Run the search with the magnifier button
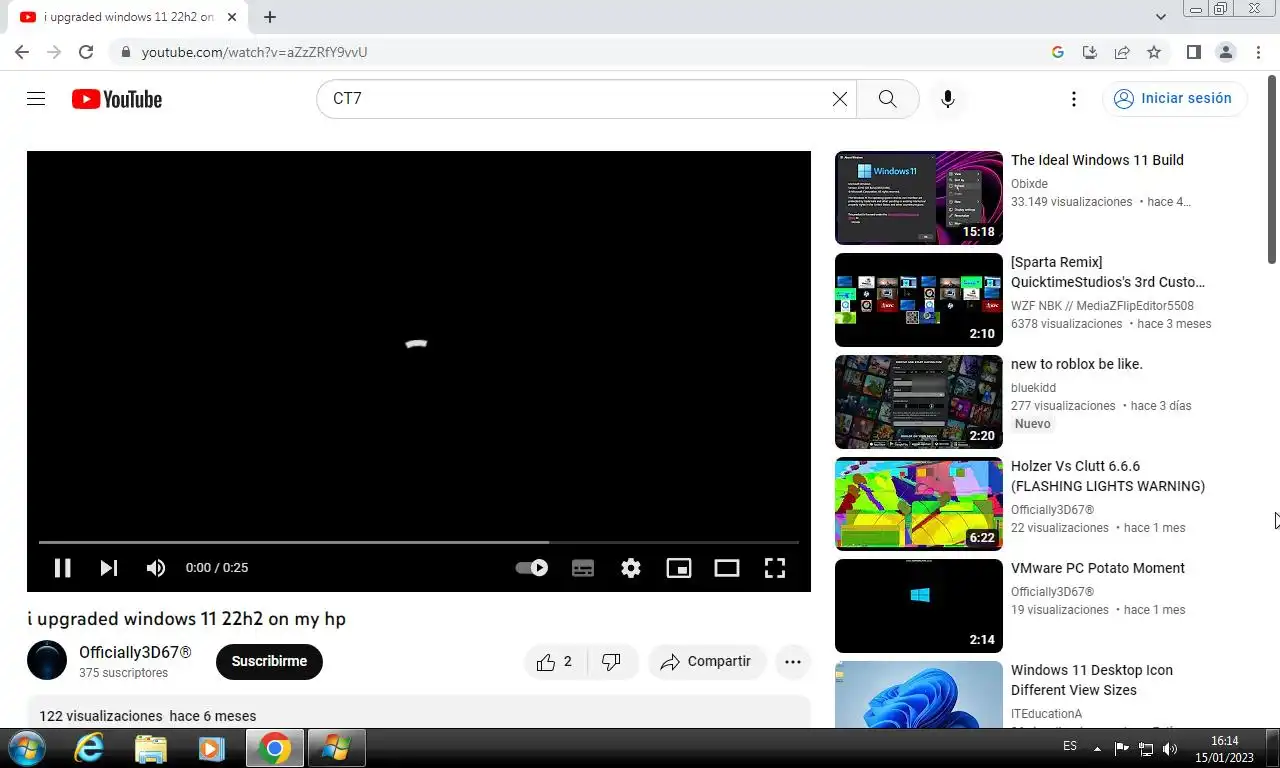 click(887, 99)
